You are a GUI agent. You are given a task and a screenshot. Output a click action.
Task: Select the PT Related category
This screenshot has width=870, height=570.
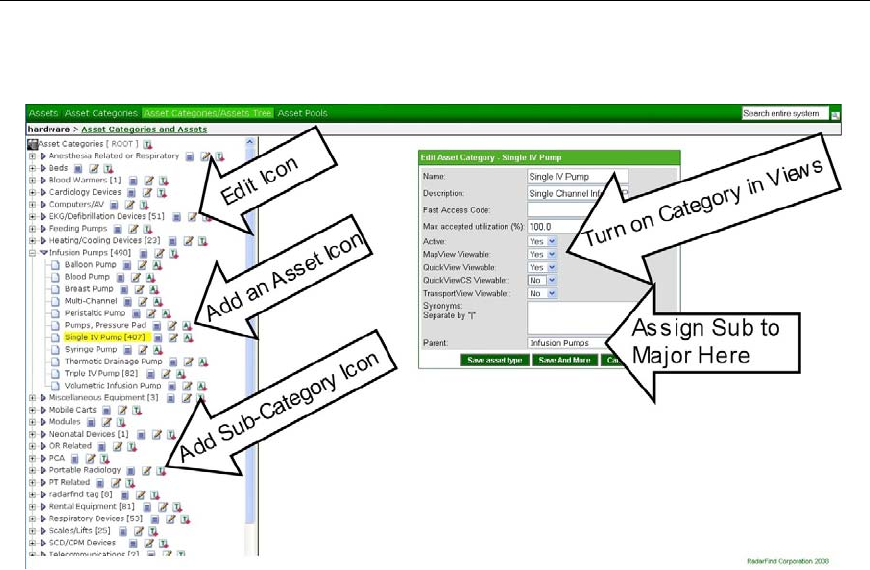(69, 483)
